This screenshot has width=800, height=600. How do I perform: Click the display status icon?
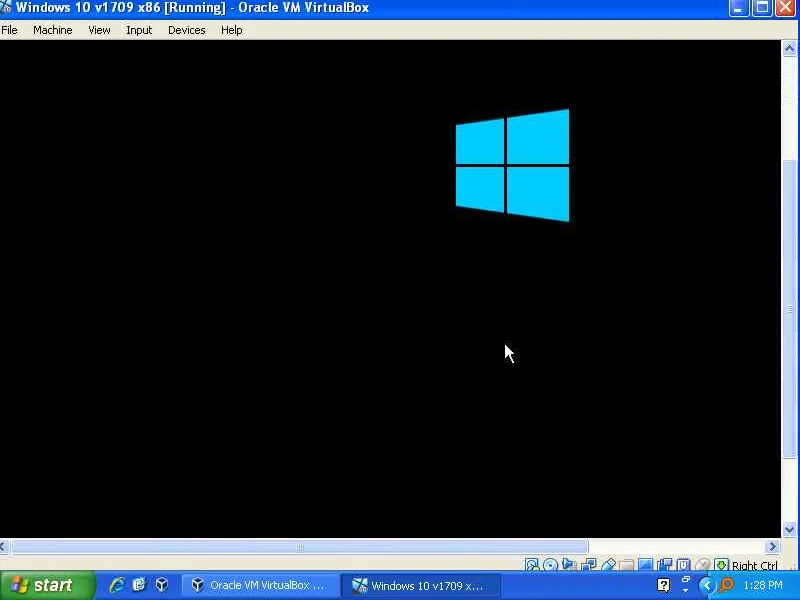click(x=645, y=564)
